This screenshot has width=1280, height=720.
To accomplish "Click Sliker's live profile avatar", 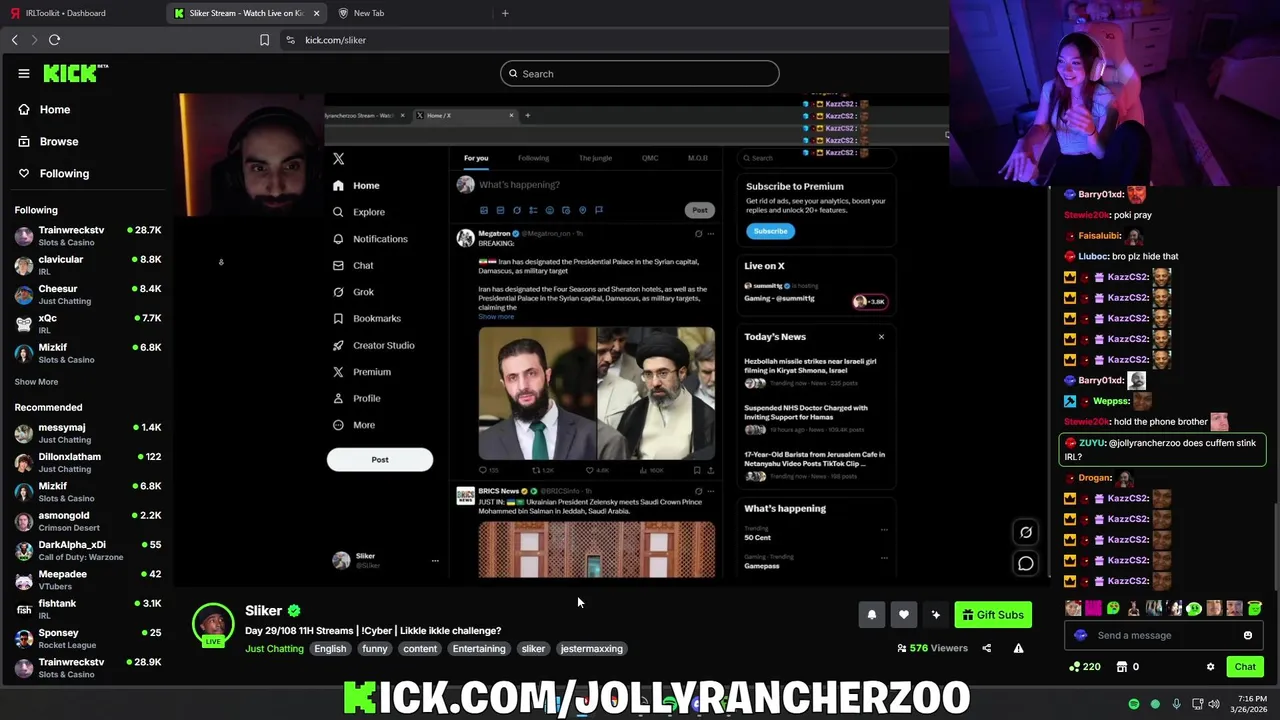I will coord(213,625).
